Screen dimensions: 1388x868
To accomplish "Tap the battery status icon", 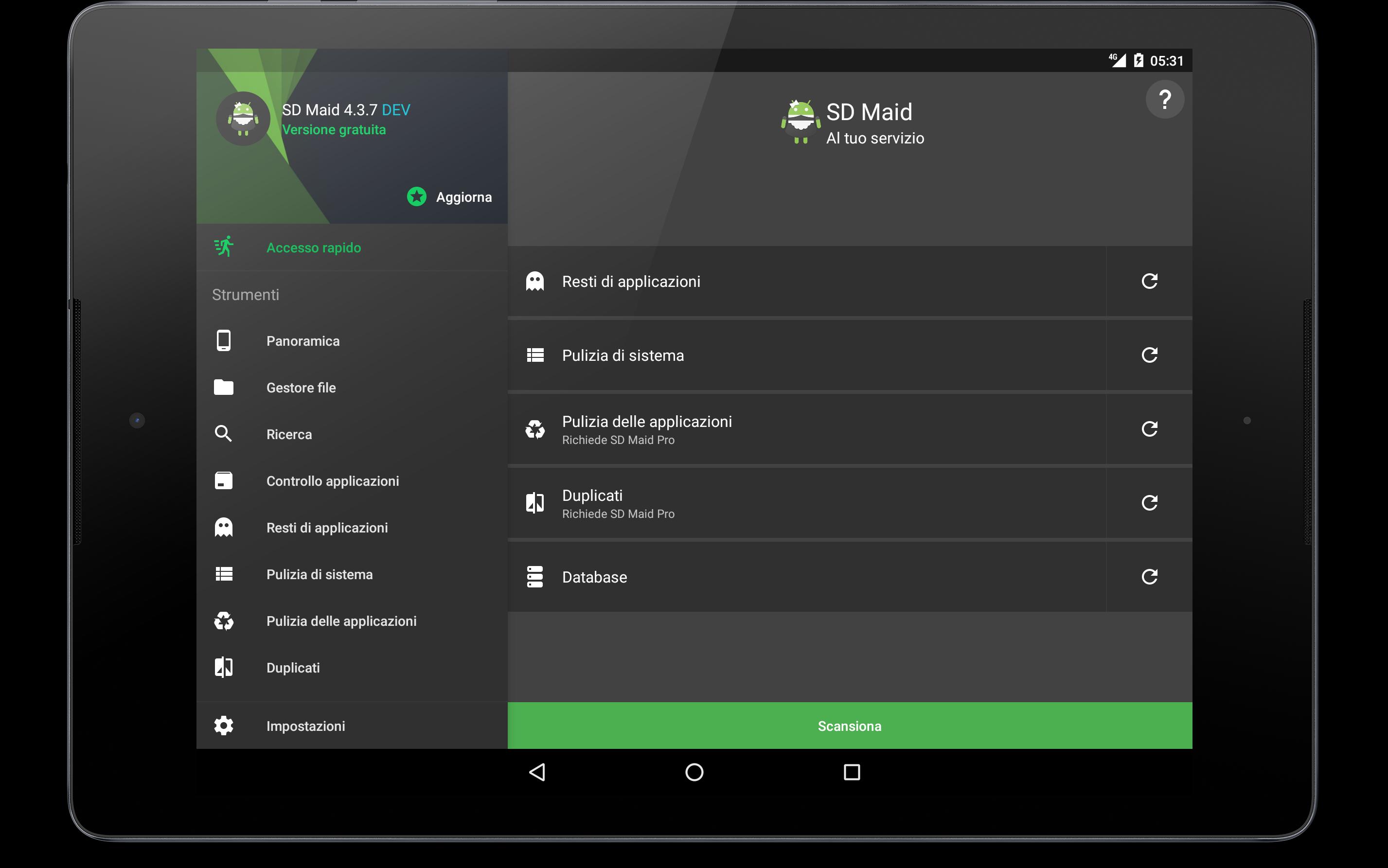I will [x=1139, y=60].
